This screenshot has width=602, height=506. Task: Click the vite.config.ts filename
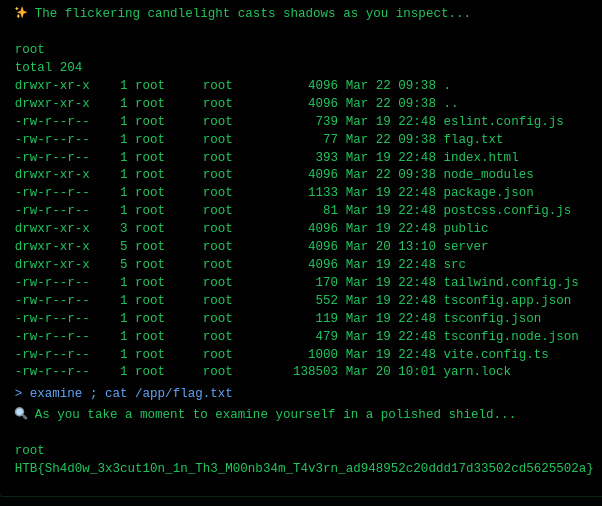tap(496, 354)
